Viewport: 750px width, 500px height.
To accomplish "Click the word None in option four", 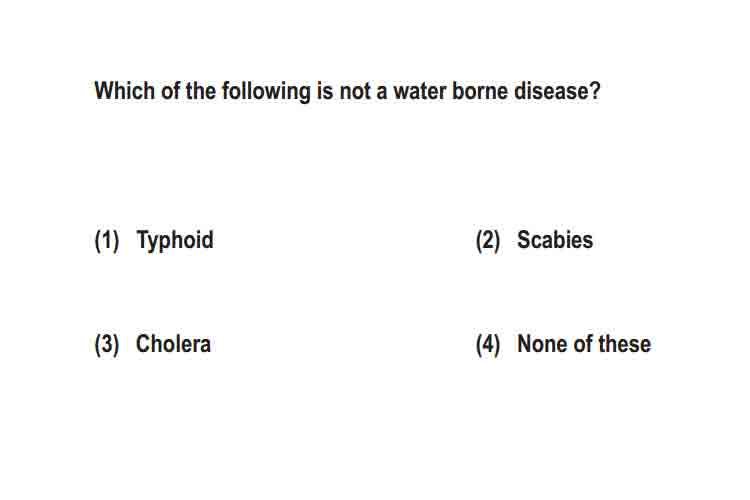I will click(542, 344).
